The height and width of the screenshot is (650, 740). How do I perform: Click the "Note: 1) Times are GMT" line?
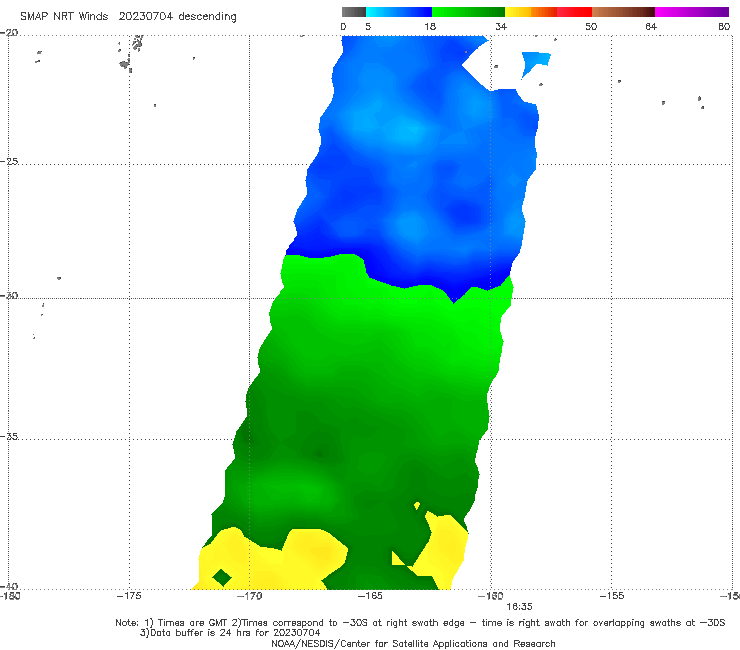(420, 623)
